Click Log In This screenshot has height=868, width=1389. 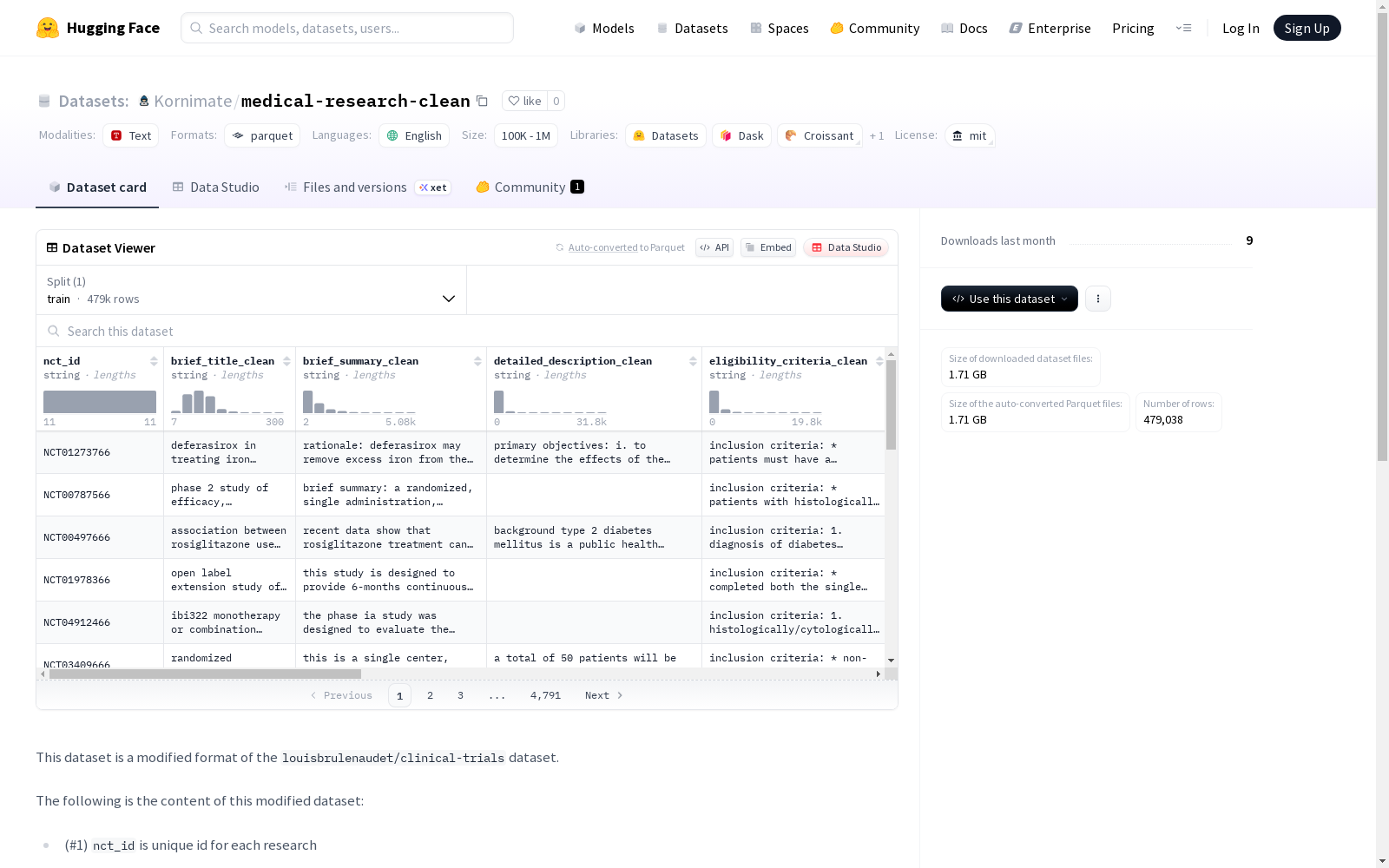point(1241,28)
